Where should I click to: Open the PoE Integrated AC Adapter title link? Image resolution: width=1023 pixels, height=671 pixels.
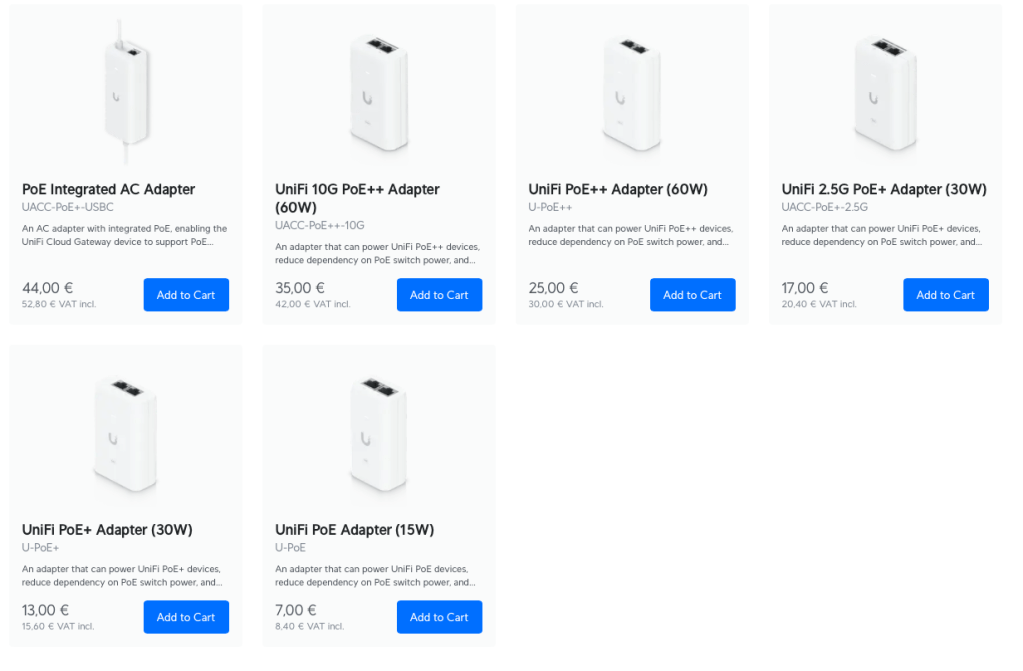click(108, 189)
